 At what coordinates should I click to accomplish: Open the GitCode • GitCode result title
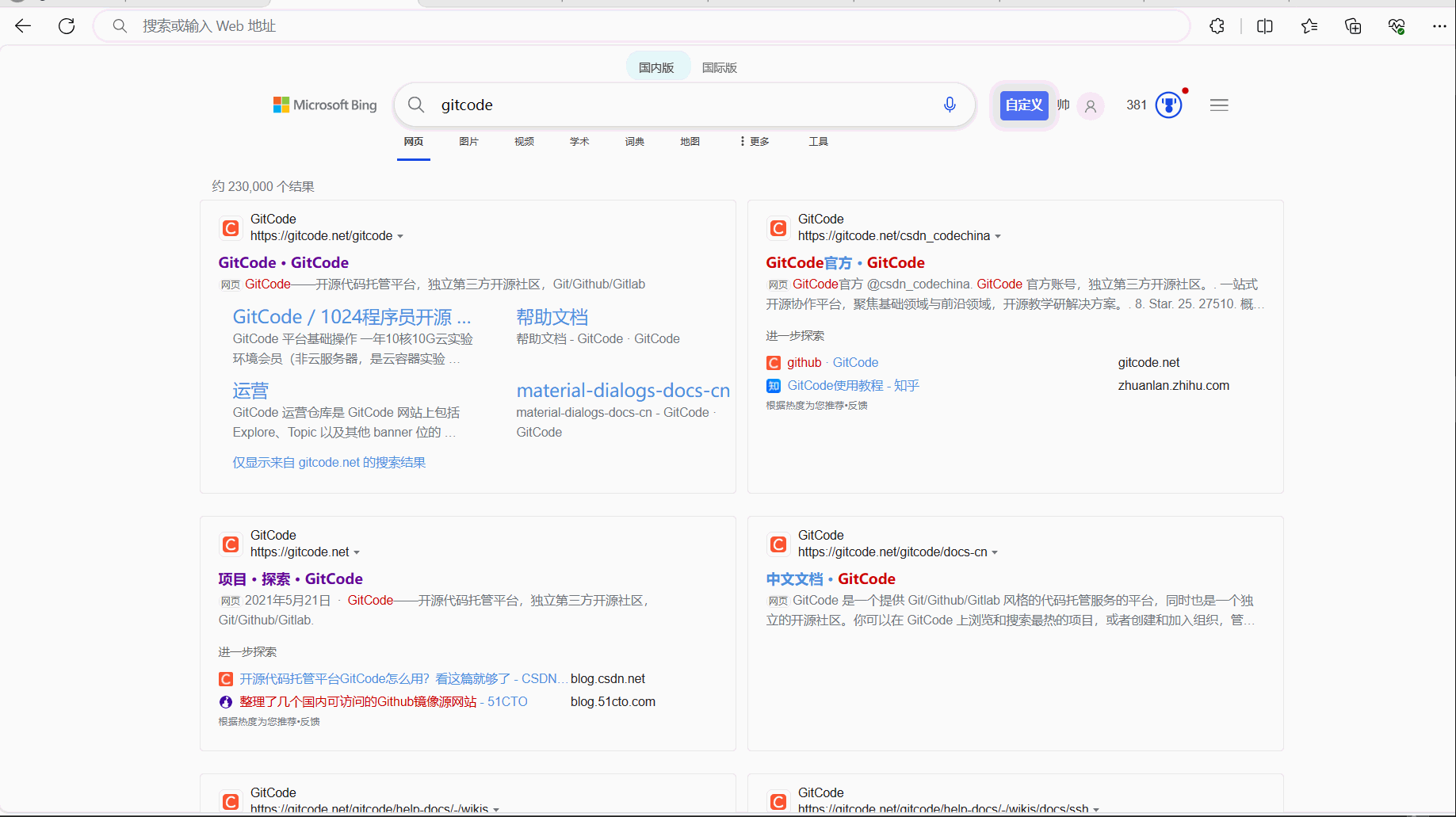(284, 262)
